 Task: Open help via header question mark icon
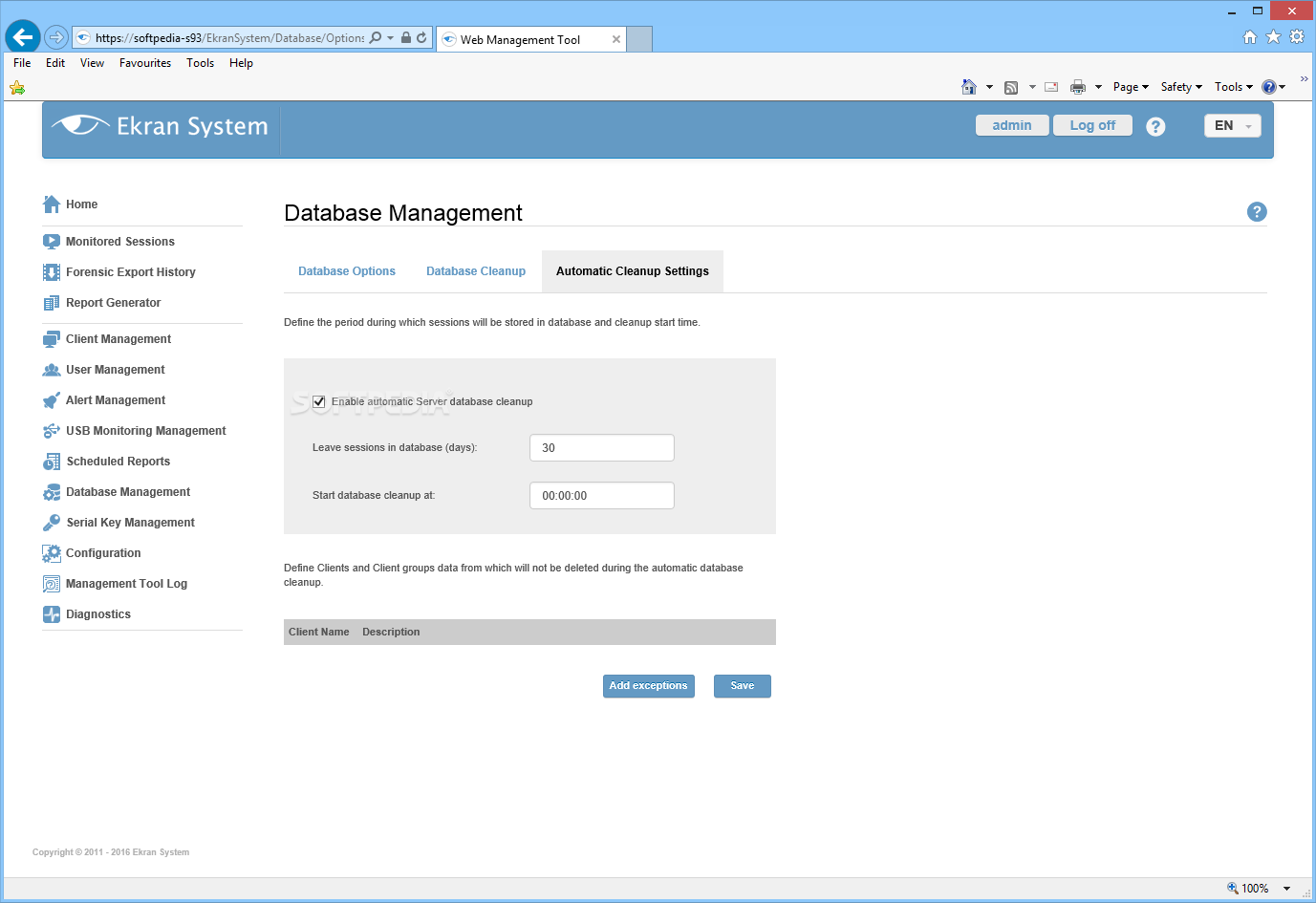tap(1155, 126)
